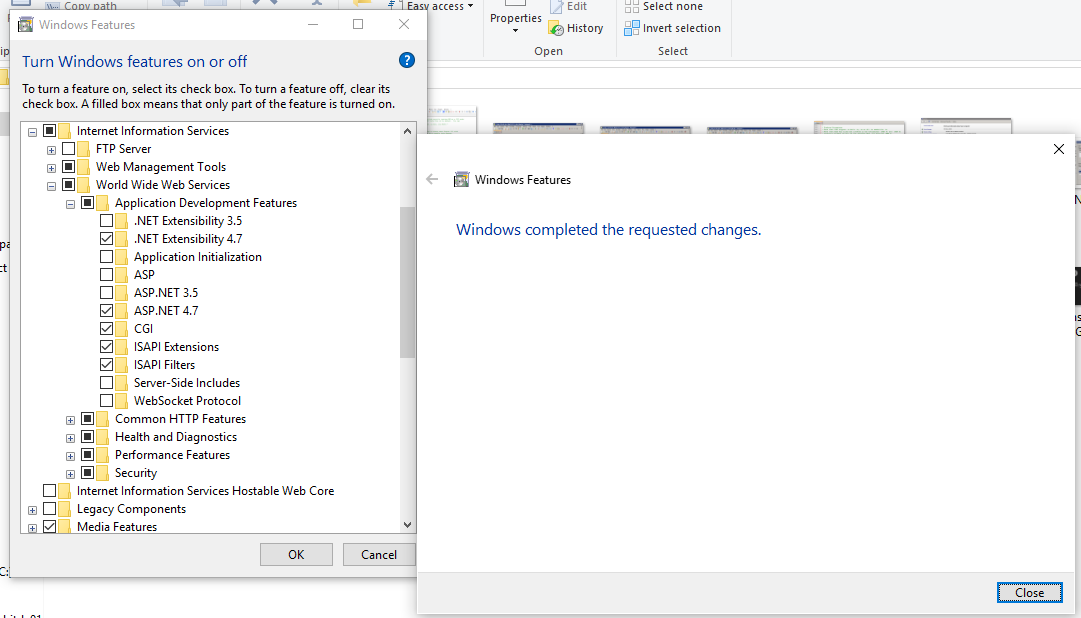
Task: Click the features list scrollbar thumb
Action: (x=407, y=282)
